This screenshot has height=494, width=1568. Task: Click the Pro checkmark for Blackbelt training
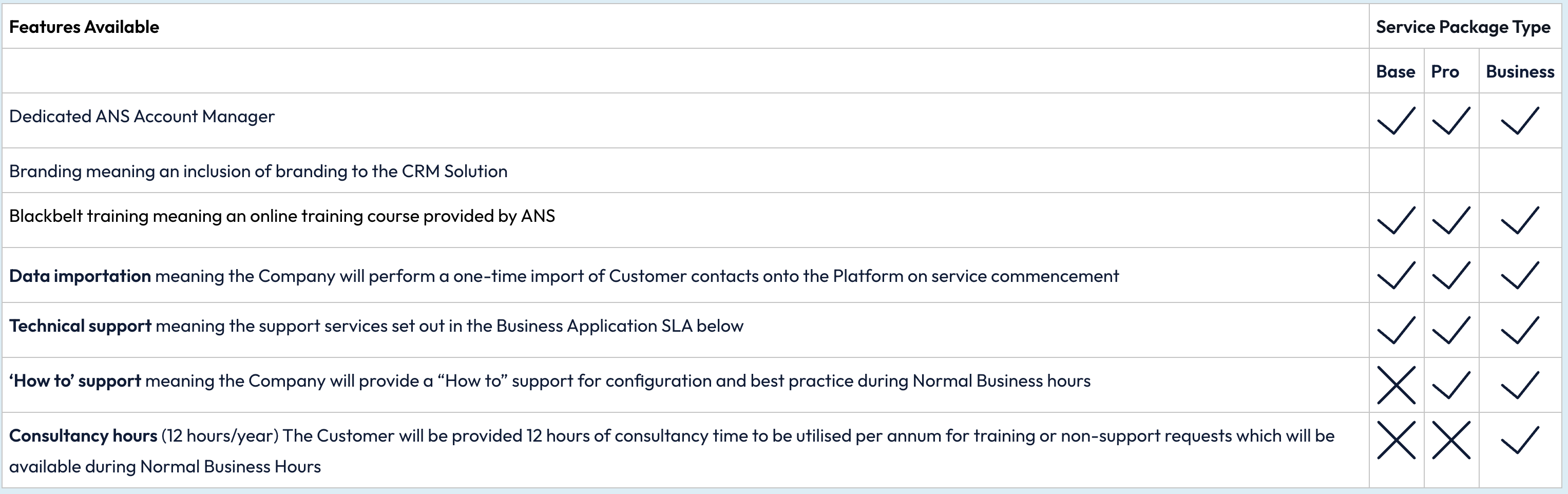[1451, 220]
